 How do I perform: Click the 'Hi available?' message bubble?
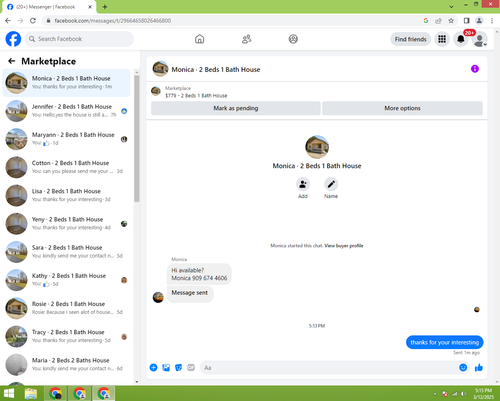[199, 274]
